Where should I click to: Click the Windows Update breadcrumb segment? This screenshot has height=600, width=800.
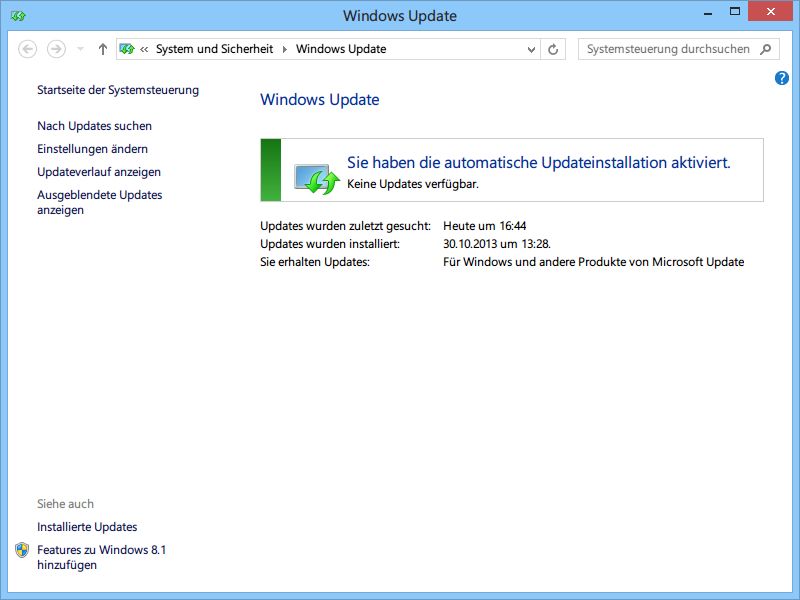click(x=341, y=49)
